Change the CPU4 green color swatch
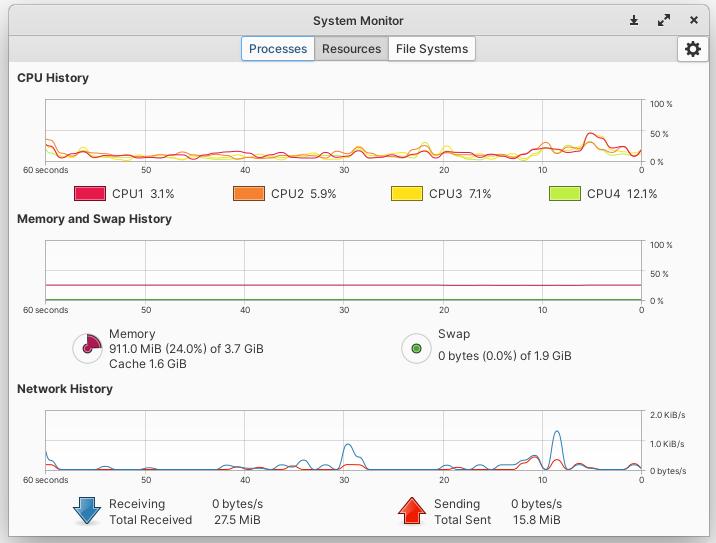716x543 pixels. pos(565,194)
